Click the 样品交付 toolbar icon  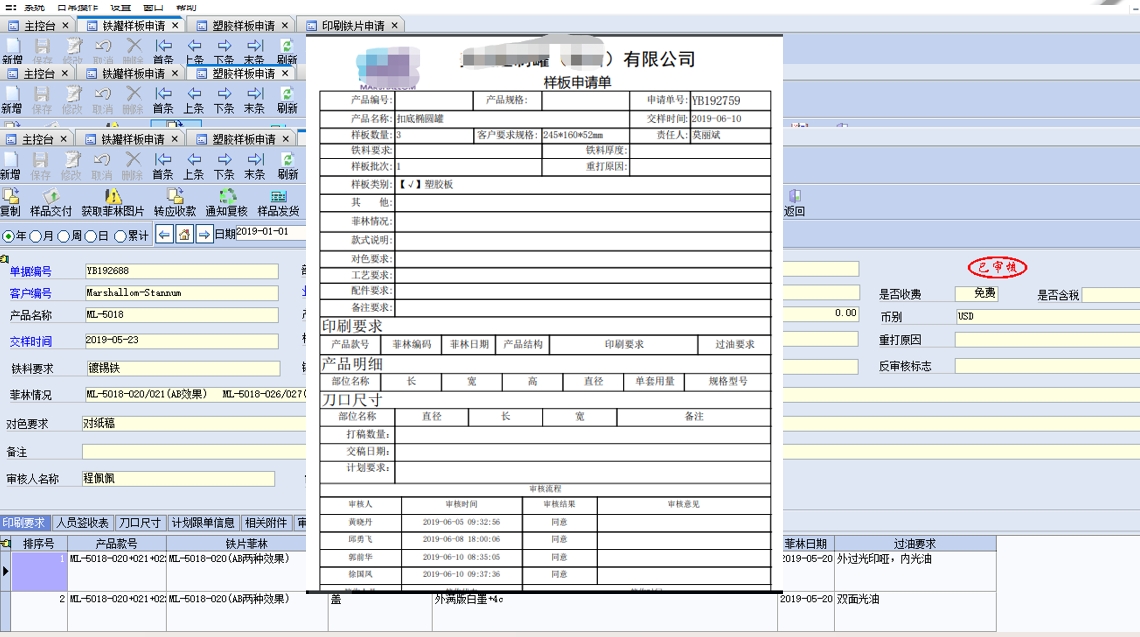tap(51, 196)
